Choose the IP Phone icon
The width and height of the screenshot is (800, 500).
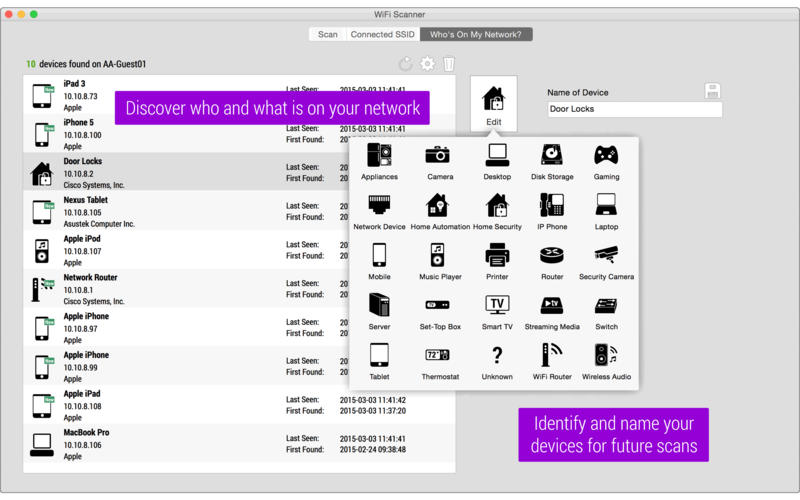552,205
